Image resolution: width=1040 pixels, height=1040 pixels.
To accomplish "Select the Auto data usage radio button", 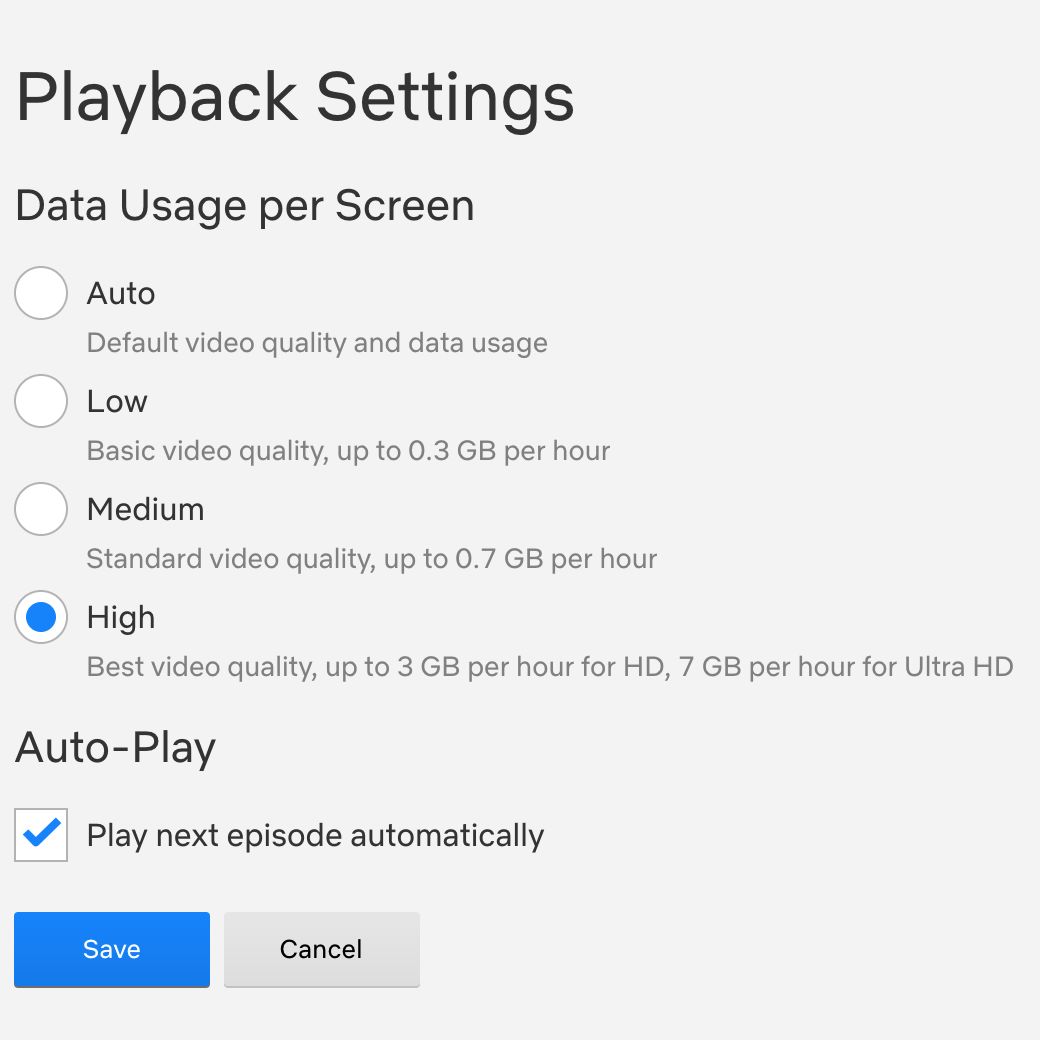I will 41,293.
